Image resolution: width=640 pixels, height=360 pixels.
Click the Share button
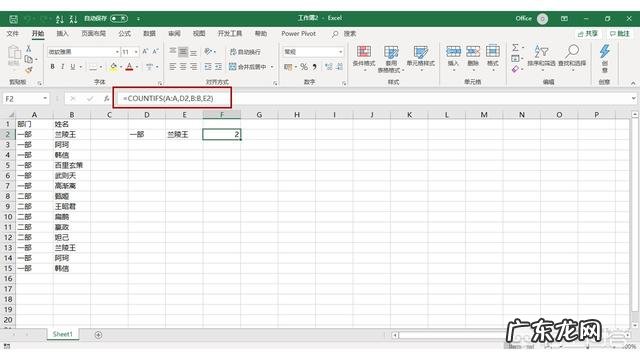coord(588,33)
